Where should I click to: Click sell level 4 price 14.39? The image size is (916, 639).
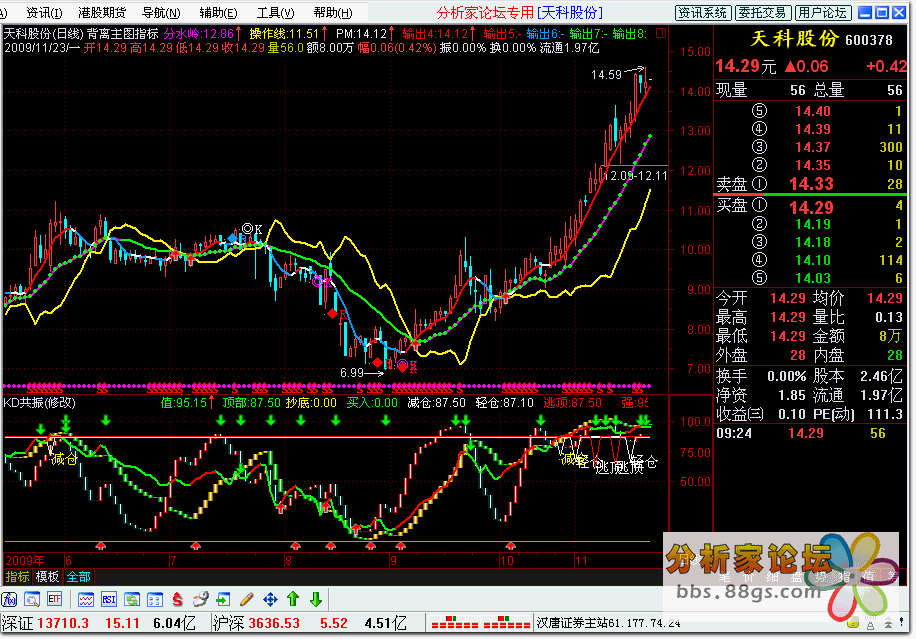click(x=813, y=129)
